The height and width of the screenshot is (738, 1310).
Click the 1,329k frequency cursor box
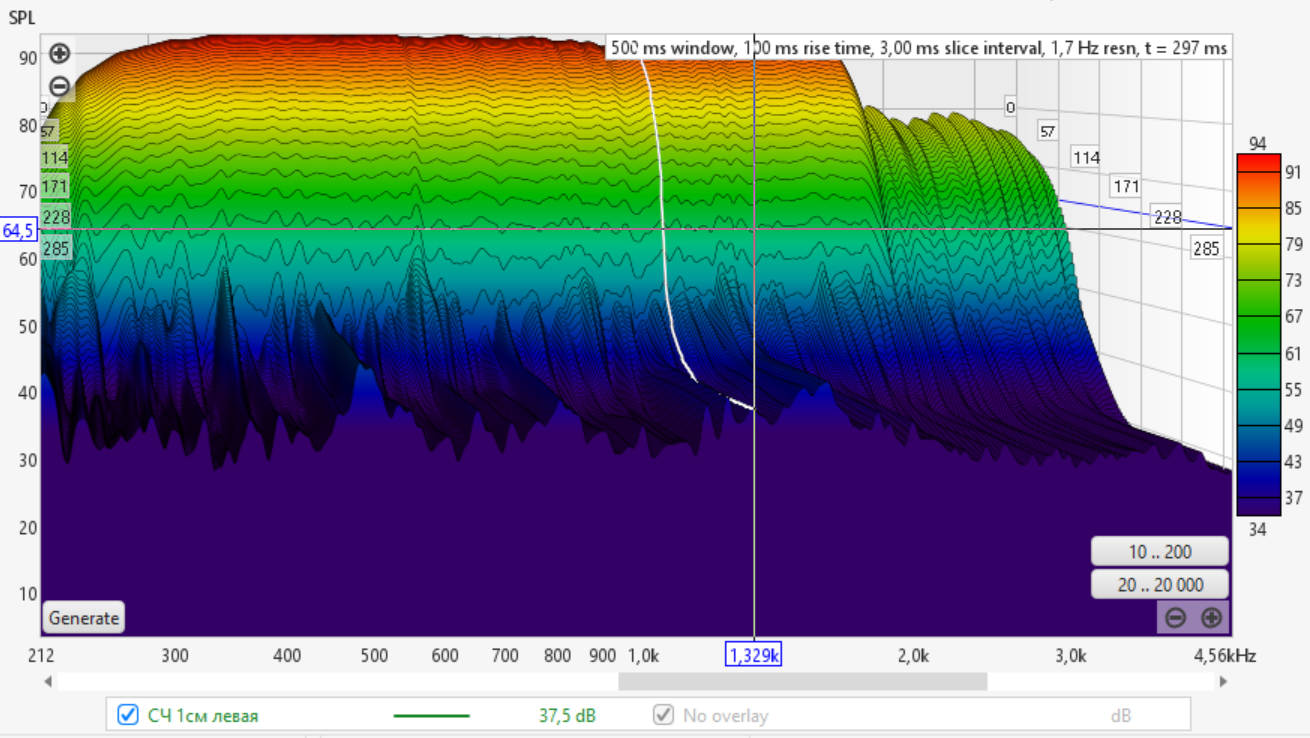(x=753, y=655)
